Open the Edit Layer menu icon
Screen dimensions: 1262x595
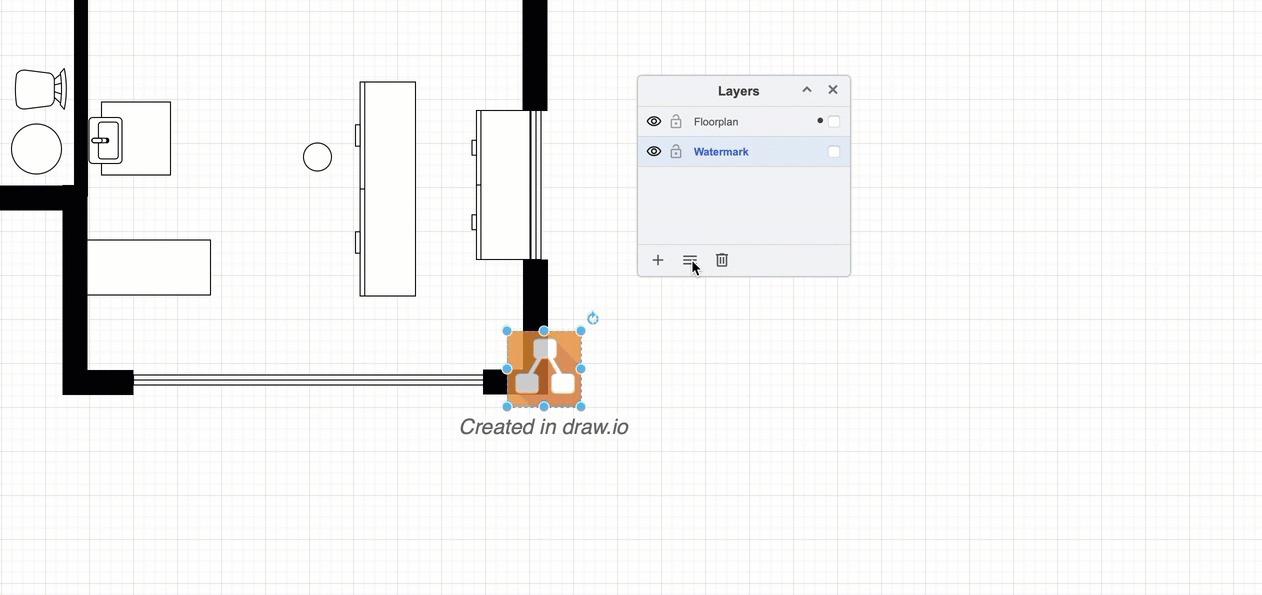689,260
